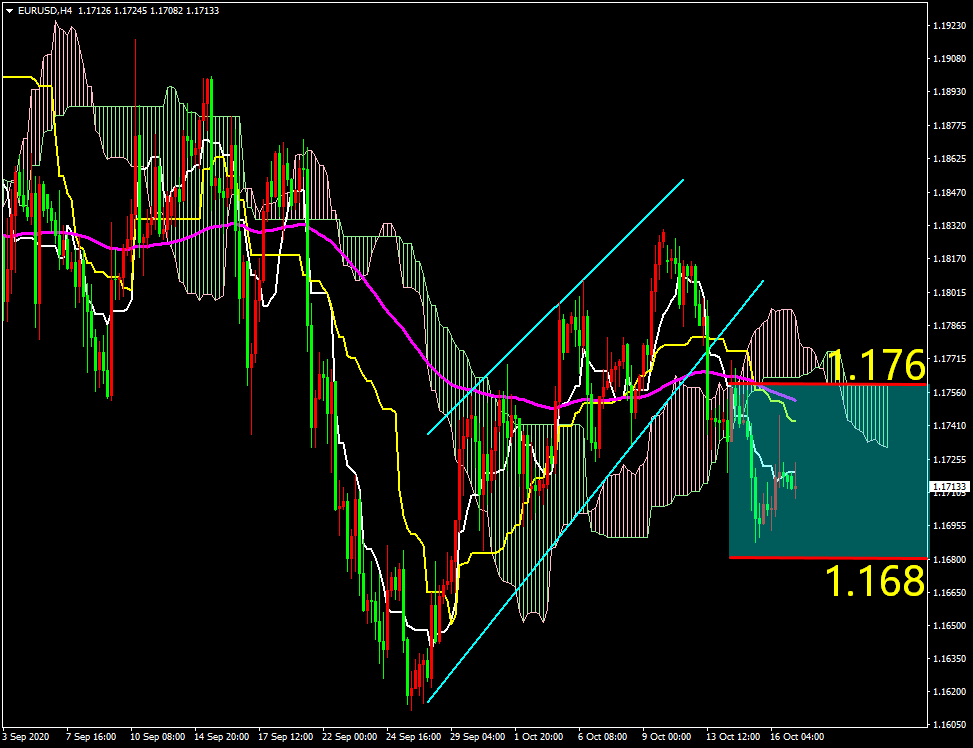Viewport: 973px width, 748px height.
Task: Click the current price marker 1.17133
Action: click(949, 487)
